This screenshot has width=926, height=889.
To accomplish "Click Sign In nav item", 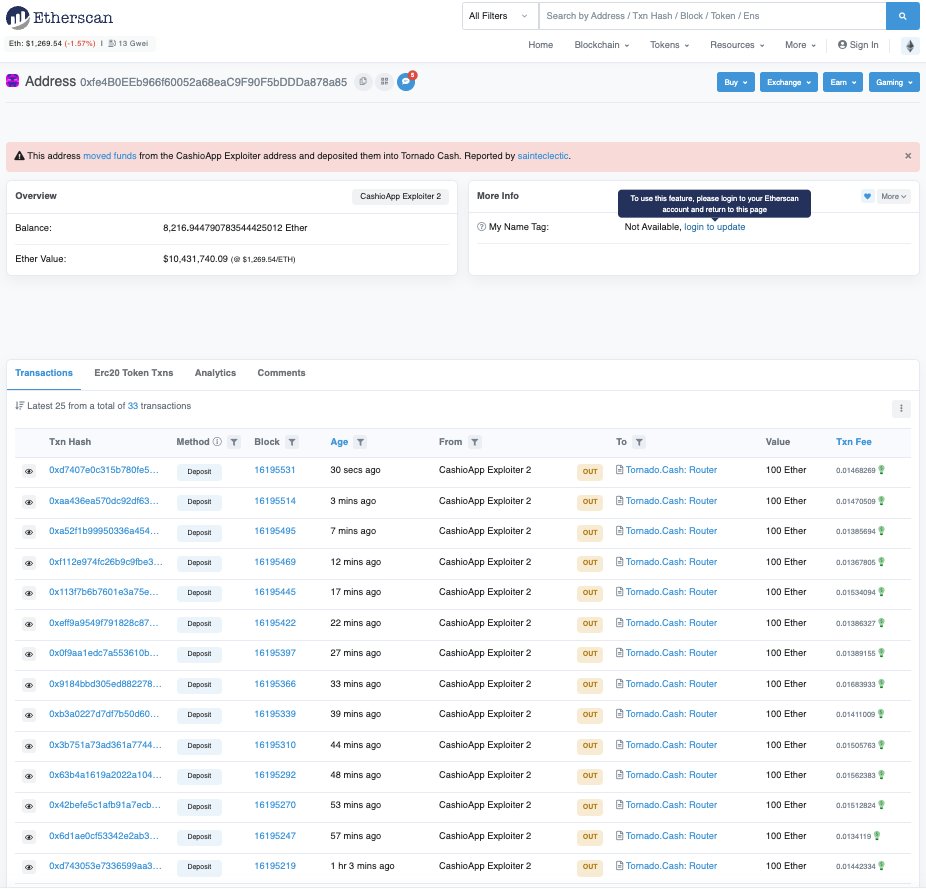I will (857, 45).
